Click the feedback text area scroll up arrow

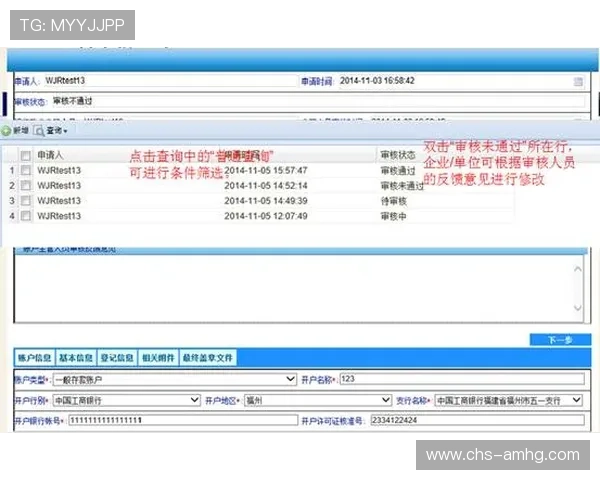point(578,269)
